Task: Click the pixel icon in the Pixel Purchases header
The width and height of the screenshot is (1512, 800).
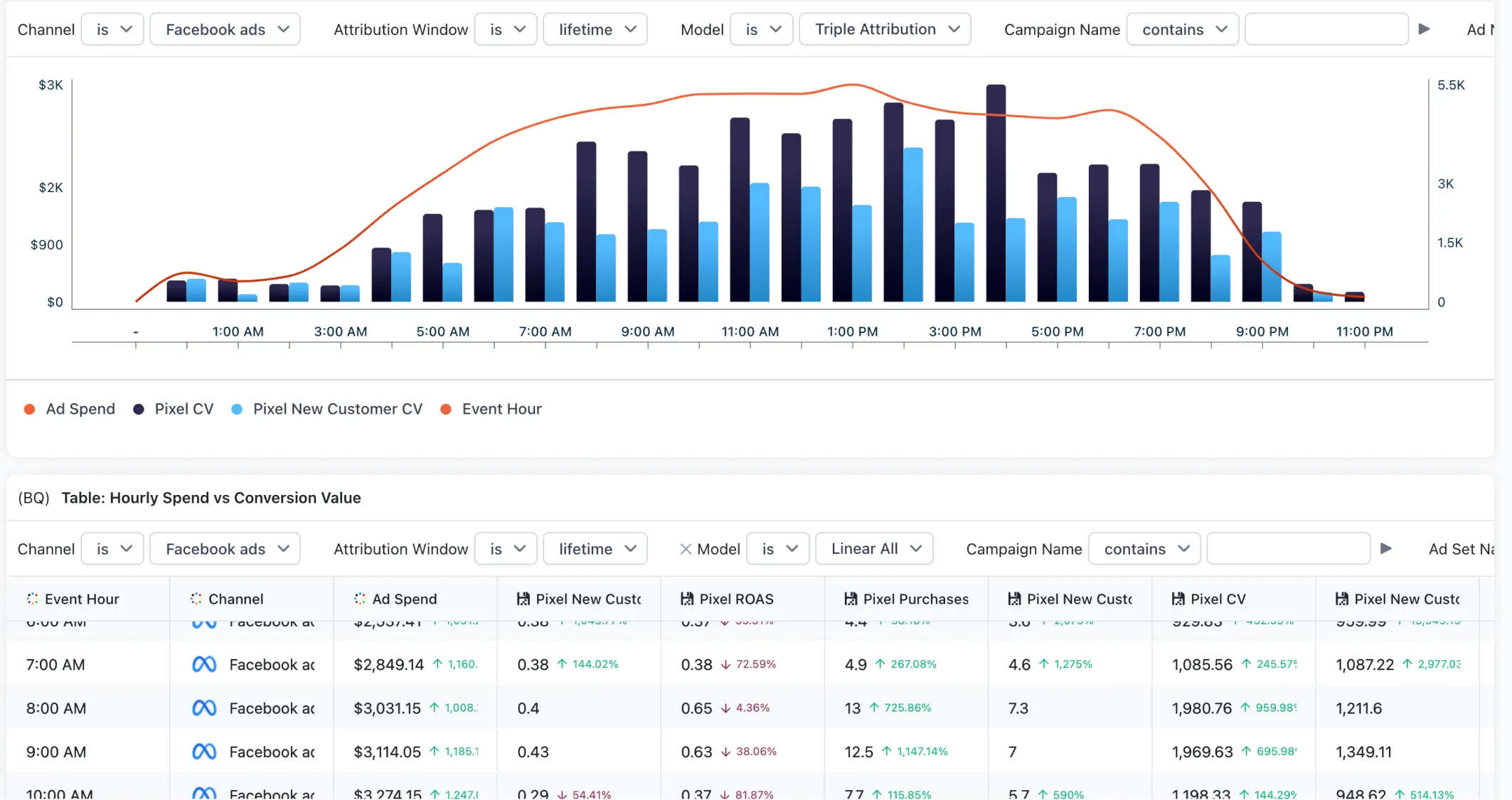Action: point(851,599)
